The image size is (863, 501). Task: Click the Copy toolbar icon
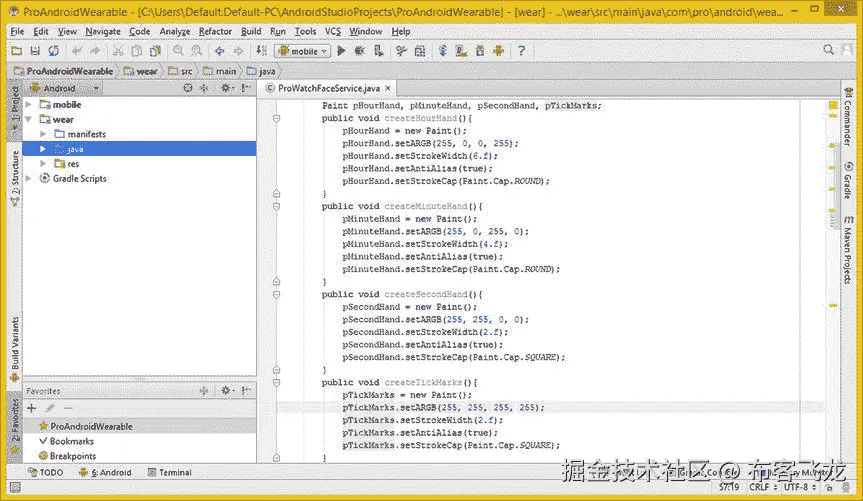point(136,51)
